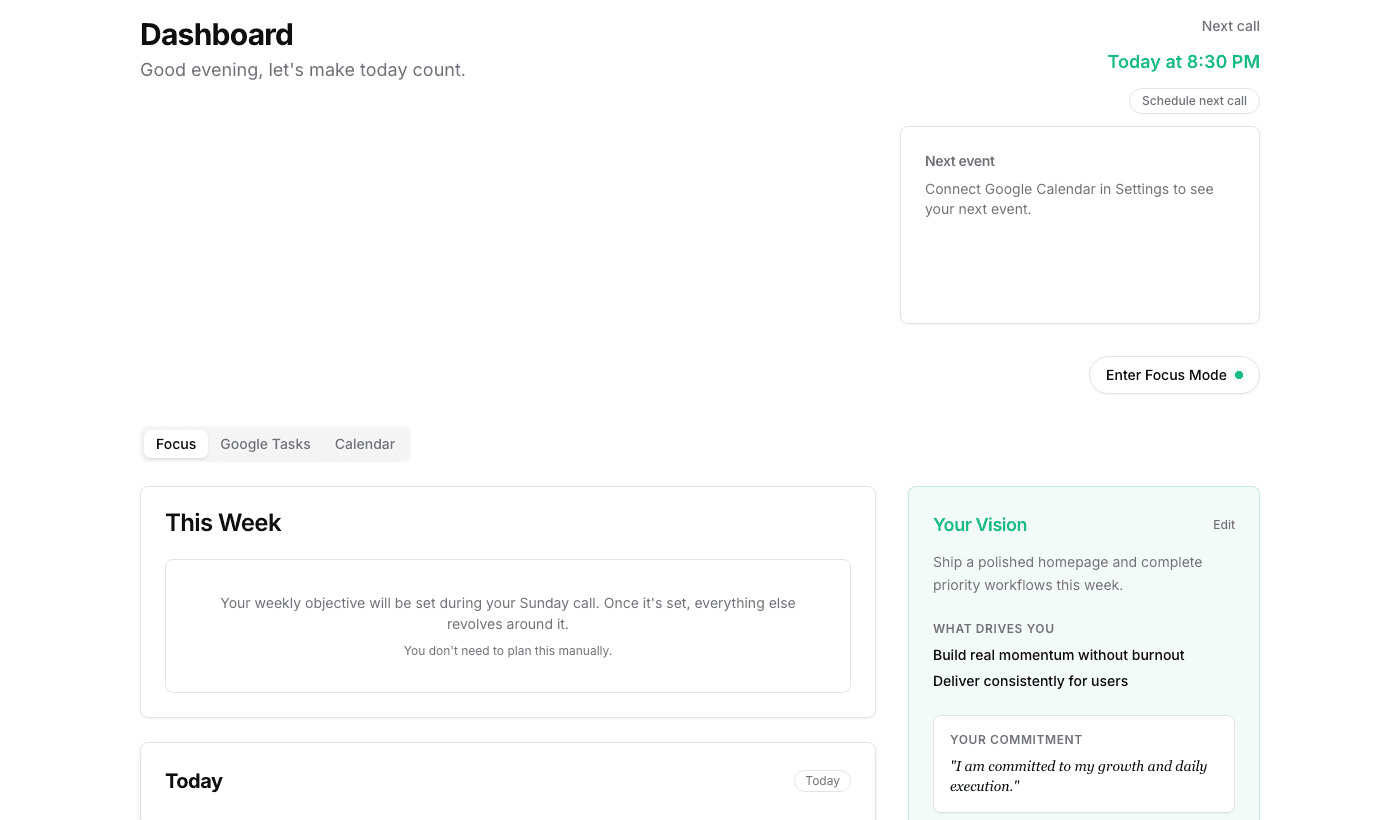Viewport: 1400px width, 820px height.
Task: Click the Your Vision heading
Action: tap(980, 524)
